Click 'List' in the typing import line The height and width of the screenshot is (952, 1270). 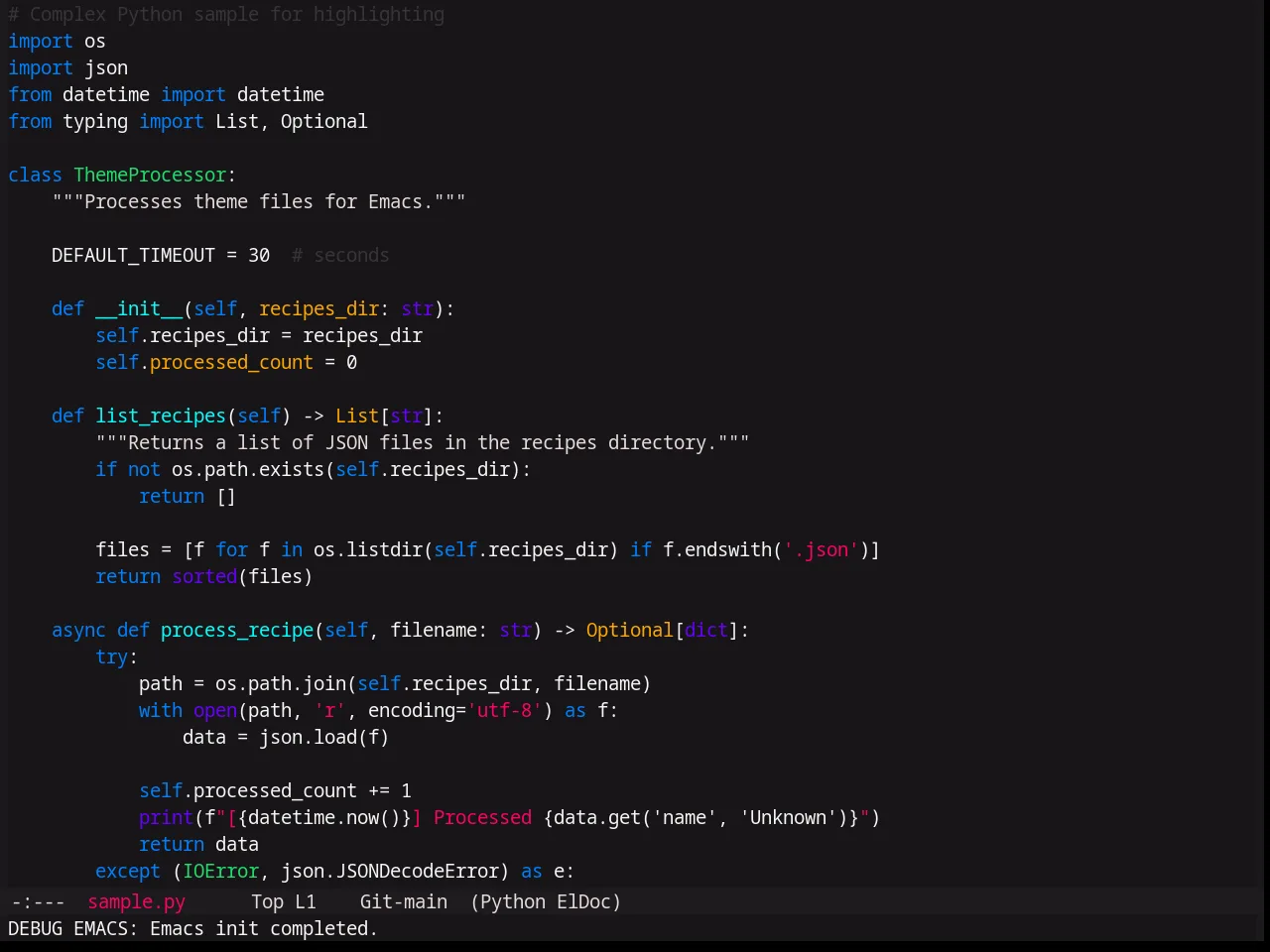(x=237, y=121)
